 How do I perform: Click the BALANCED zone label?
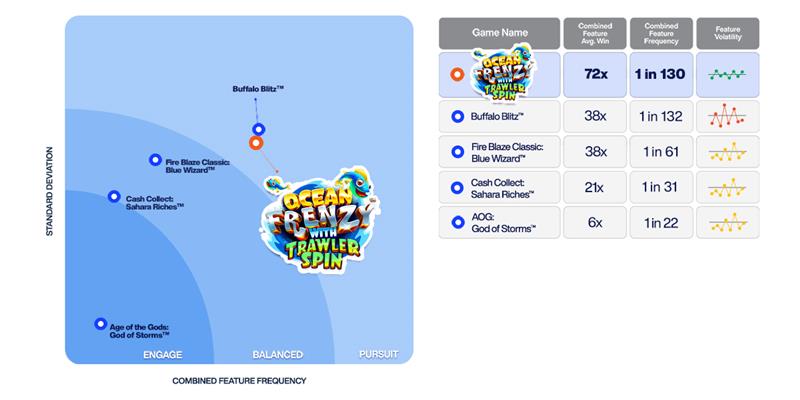point(277,354)
